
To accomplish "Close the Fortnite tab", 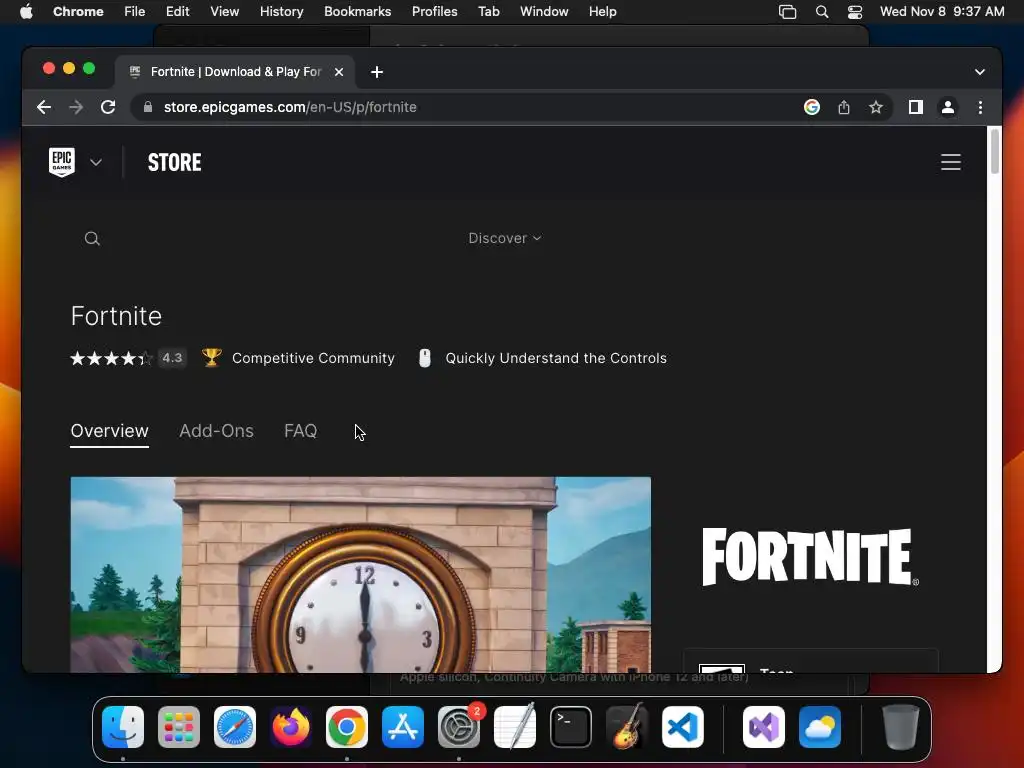I will click(339, 72).
